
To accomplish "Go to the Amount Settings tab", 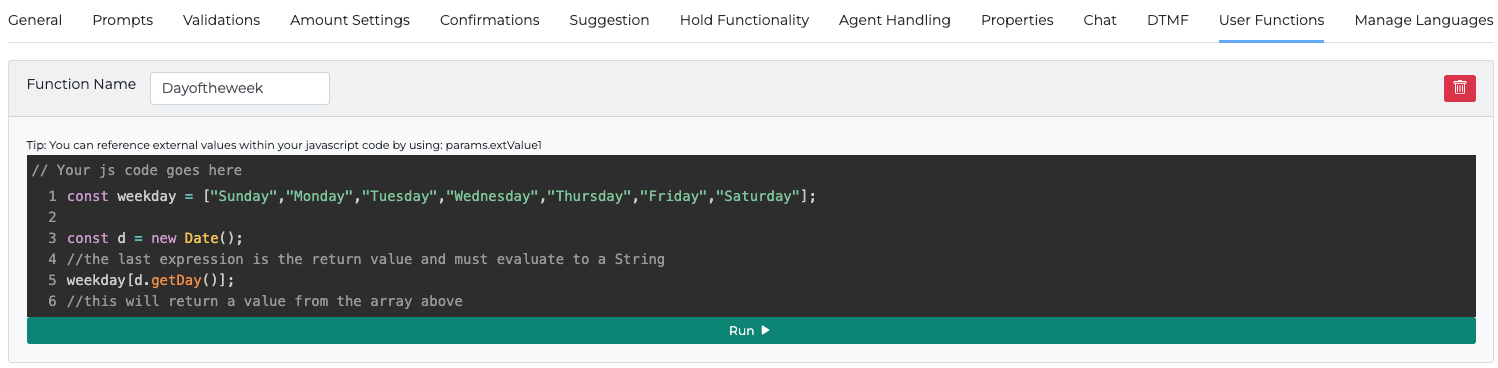I will [350, 20].
